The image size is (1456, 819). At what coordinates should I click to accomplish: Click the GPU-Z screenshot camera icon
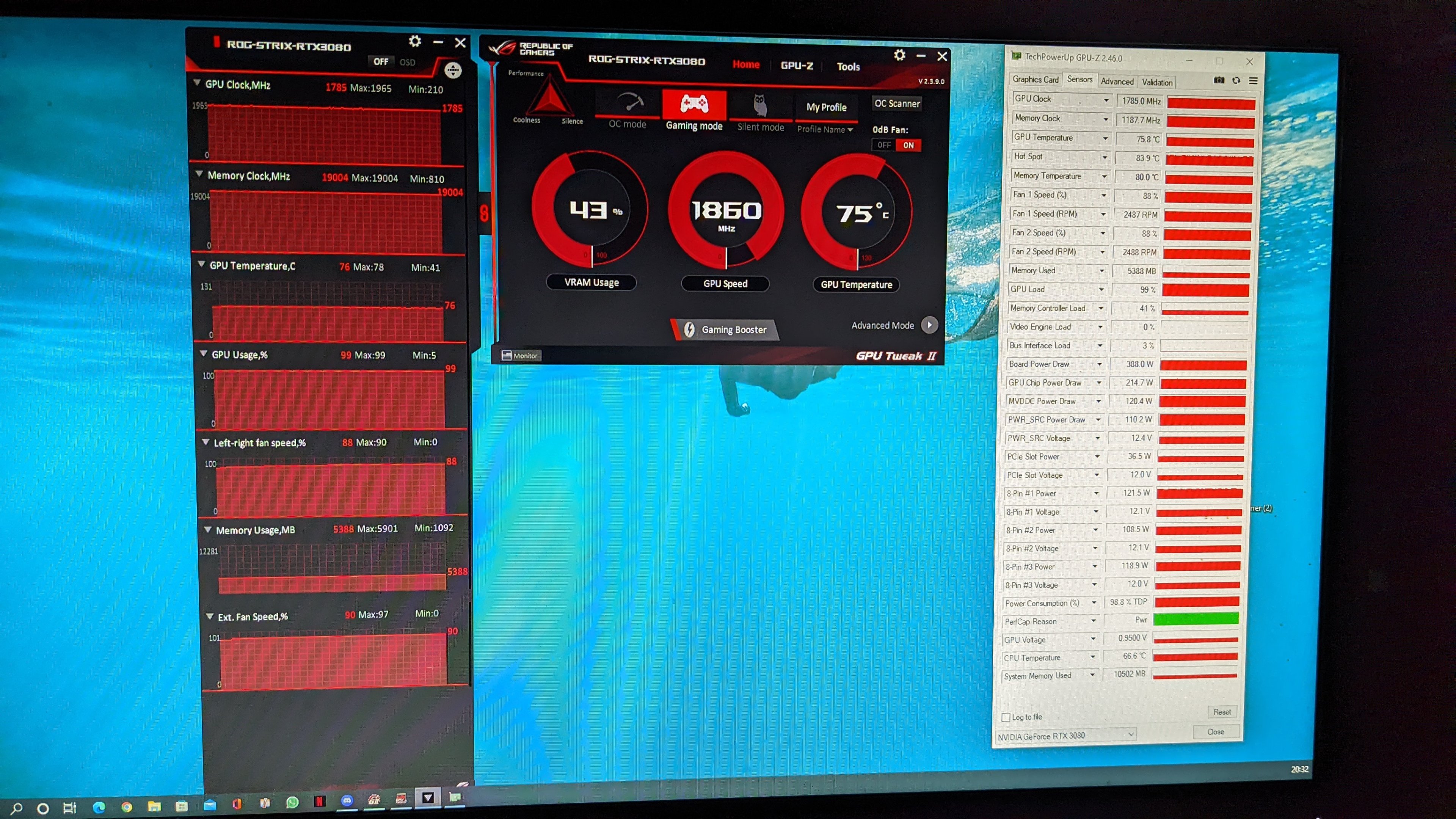tap(1219, 80)
